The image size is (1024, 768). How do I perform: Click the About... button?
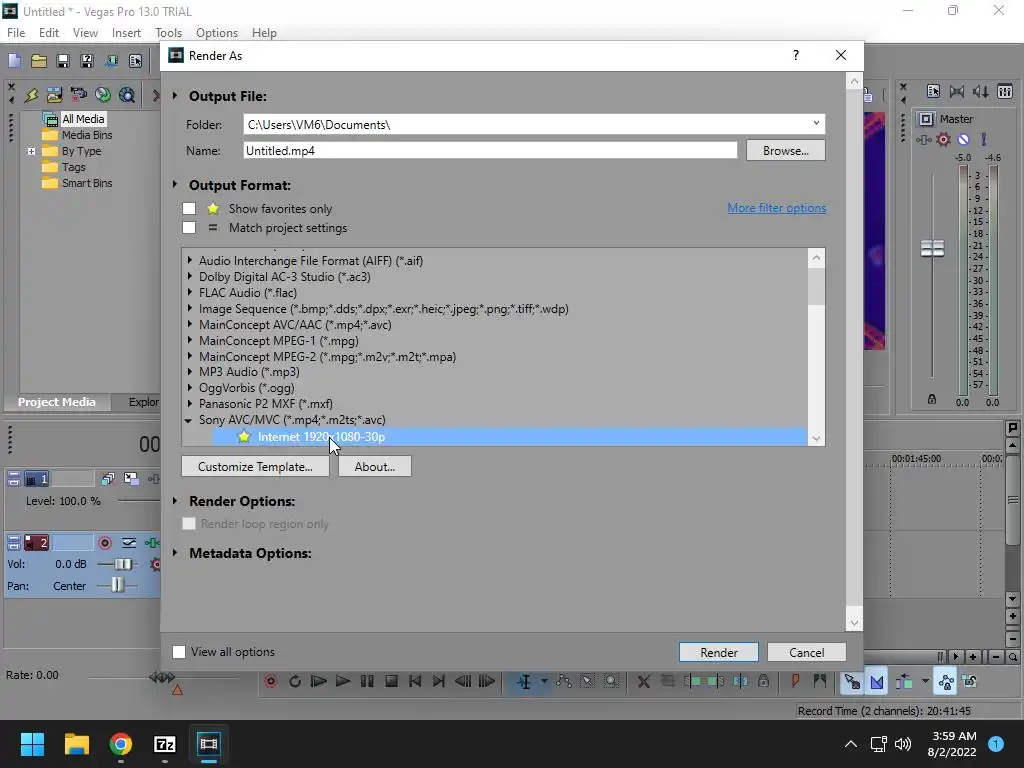pyautogui.click(x=375, y=466)
